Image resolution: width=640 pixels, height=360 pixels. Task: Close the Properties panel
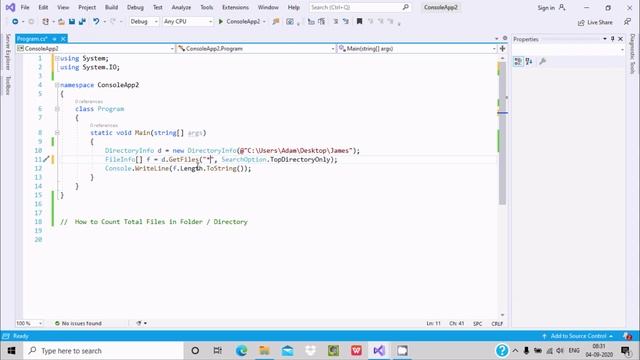621,39
